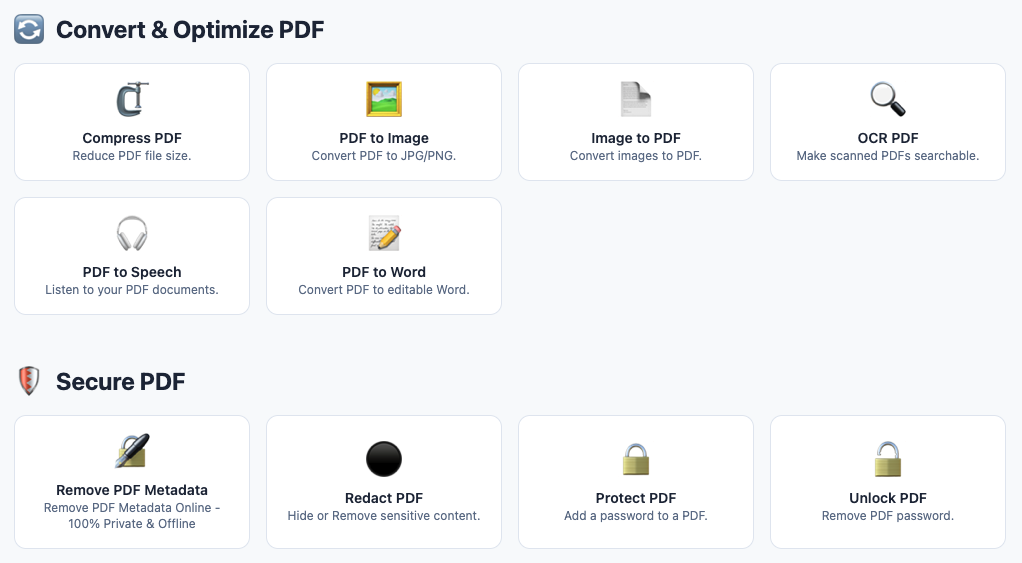Viewport: 1022px width, 563px height.
Task: Click the Image to PDF document icon
Action: tap(635, 99)
